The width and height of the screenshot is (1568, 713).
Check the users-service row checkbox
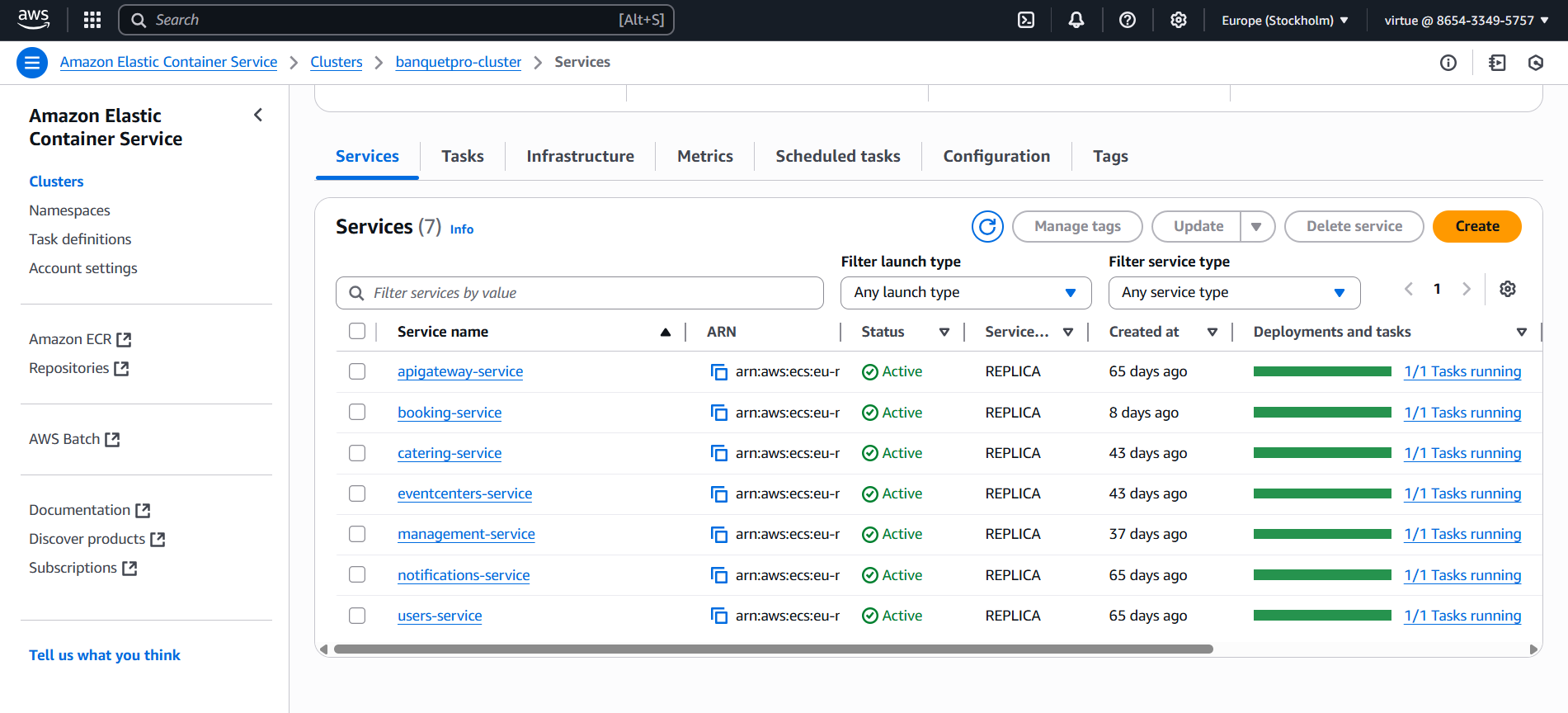tap(357, 616)
